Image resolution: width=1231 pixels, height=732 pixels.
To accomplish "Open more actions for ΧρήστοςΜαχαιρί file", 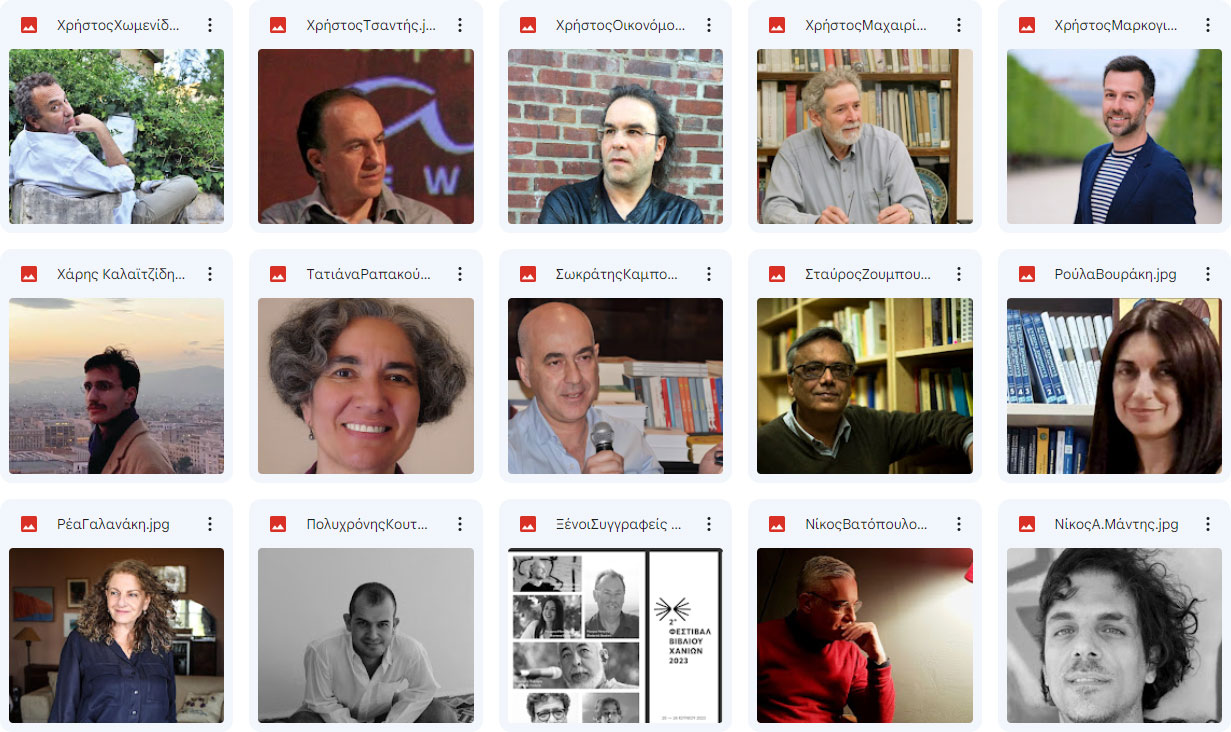I will click(x=959, y=25).
